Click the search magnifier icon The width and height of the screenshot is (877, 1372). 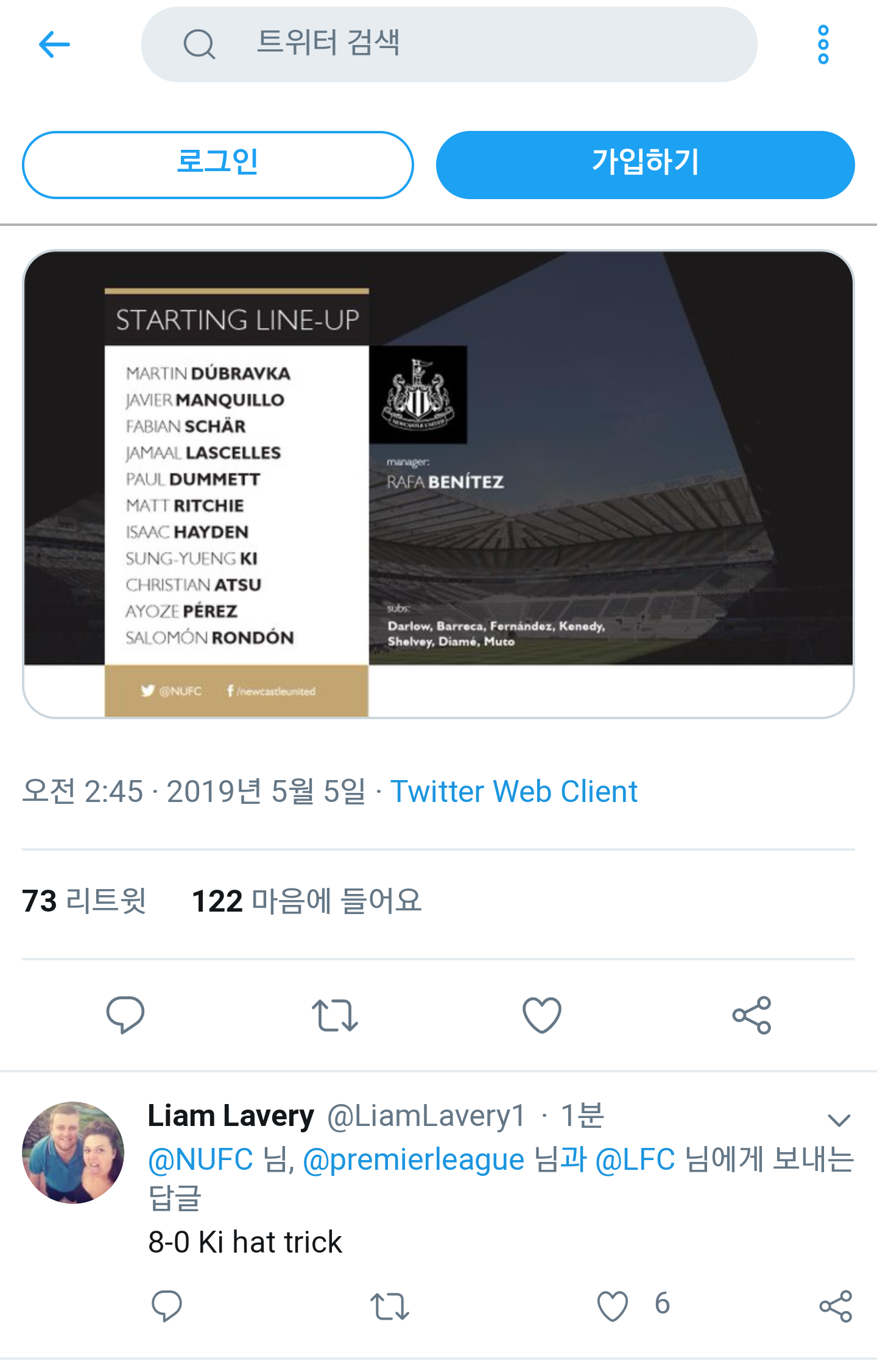(199, 44)
